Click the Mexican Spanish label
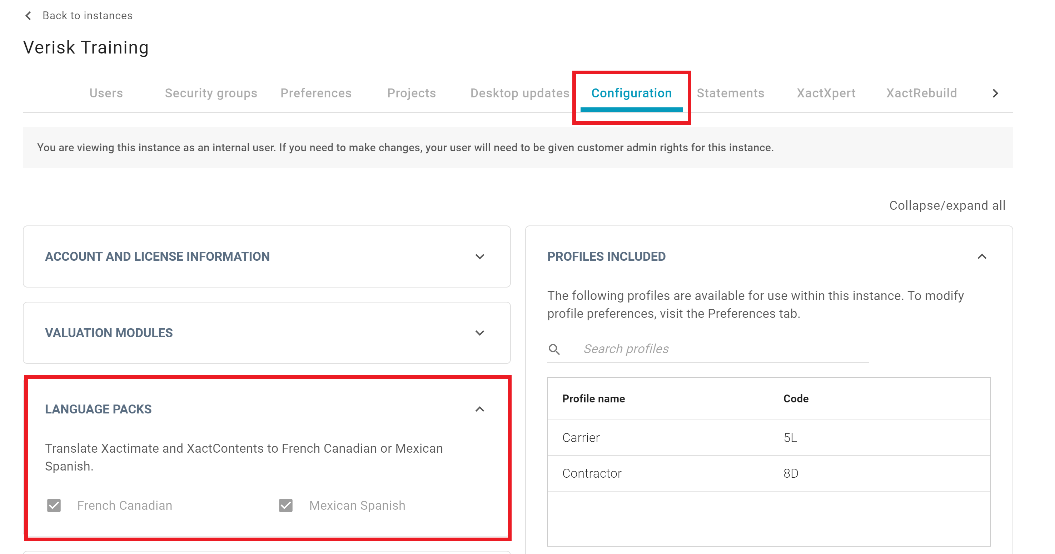Screen dimensions: 1055x554 click(x=357, y=506)
